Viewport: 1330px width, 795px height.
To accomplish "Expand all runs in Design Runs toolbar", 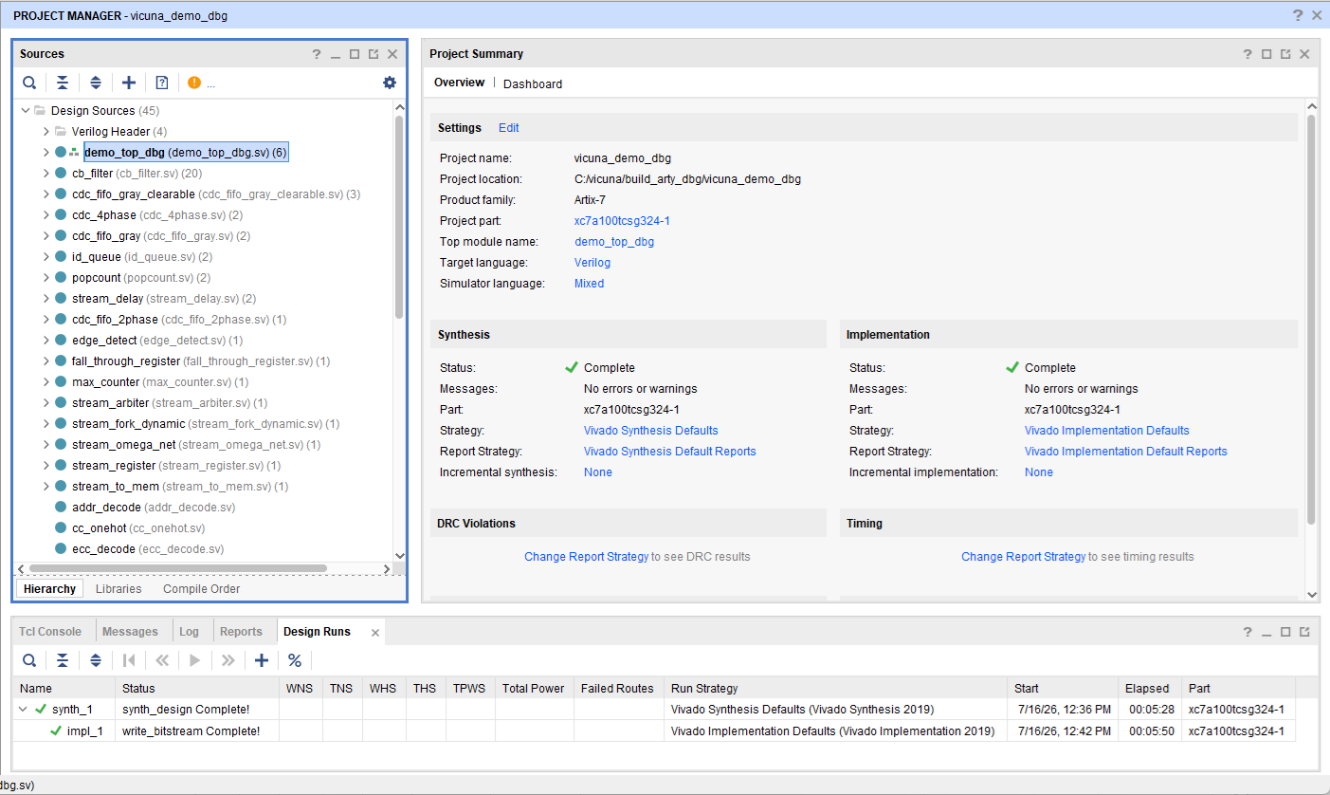I will click(x=96, y=660).
